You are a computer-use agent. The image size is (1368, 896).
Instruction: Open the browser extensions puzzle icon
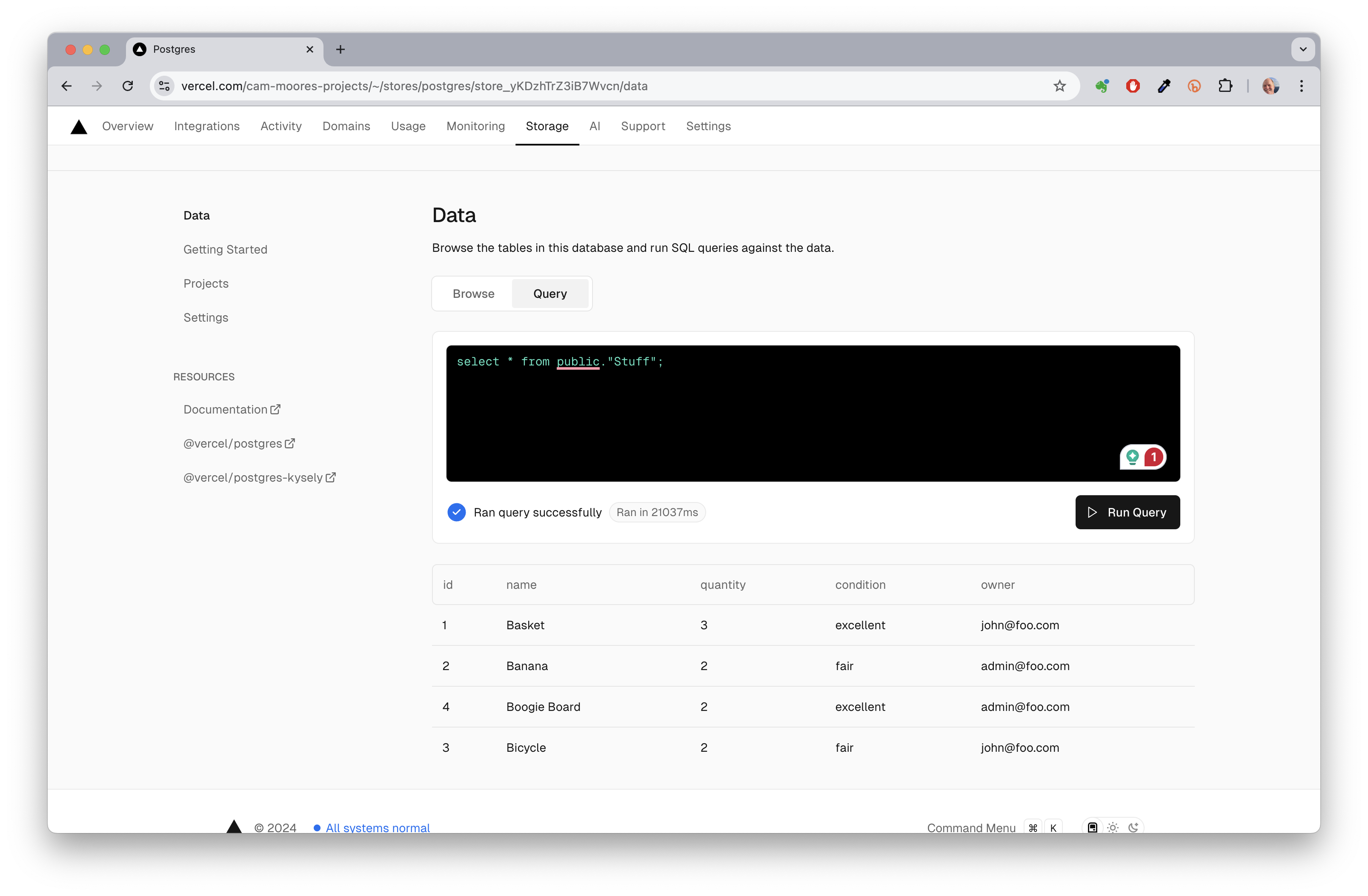coord(1225,86)
